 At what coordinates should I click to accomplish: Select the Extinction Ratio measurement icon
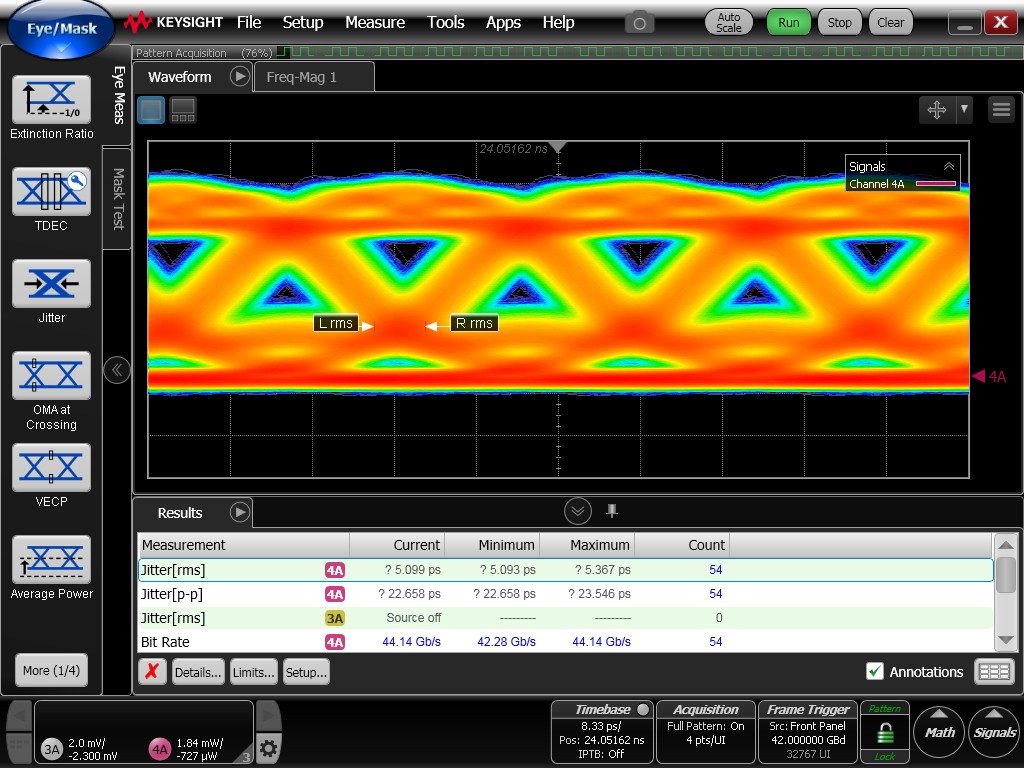point(51,99)
